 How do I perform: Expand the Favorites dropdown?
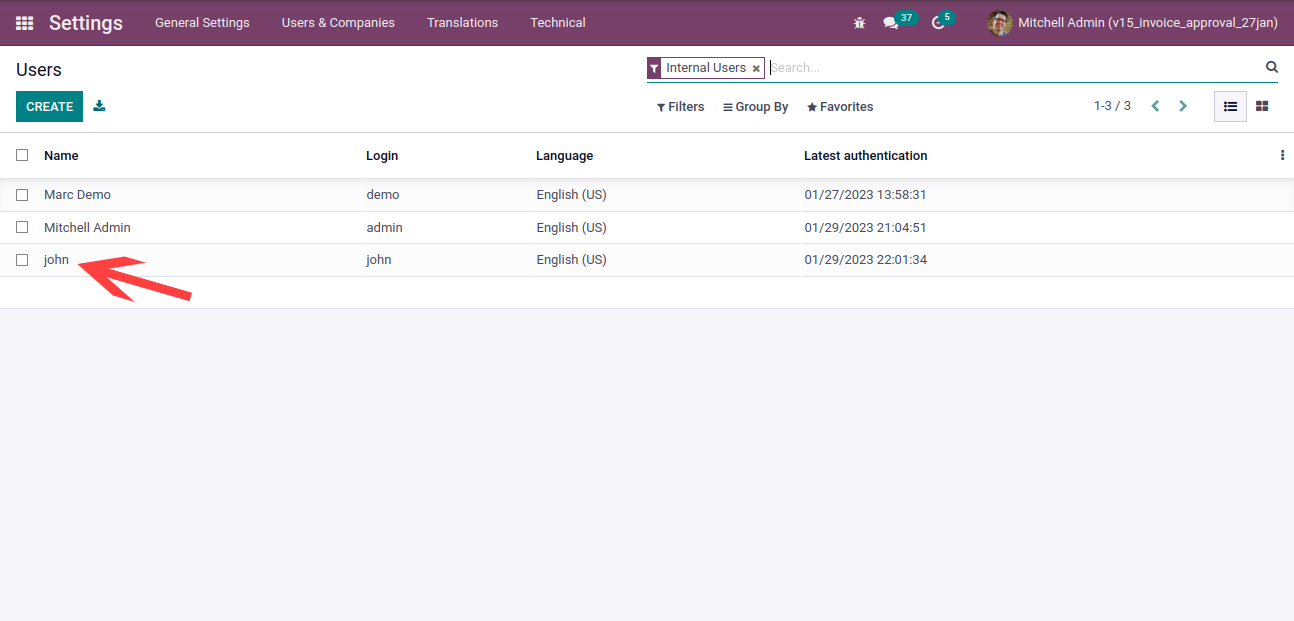click(x=840, y=107)
